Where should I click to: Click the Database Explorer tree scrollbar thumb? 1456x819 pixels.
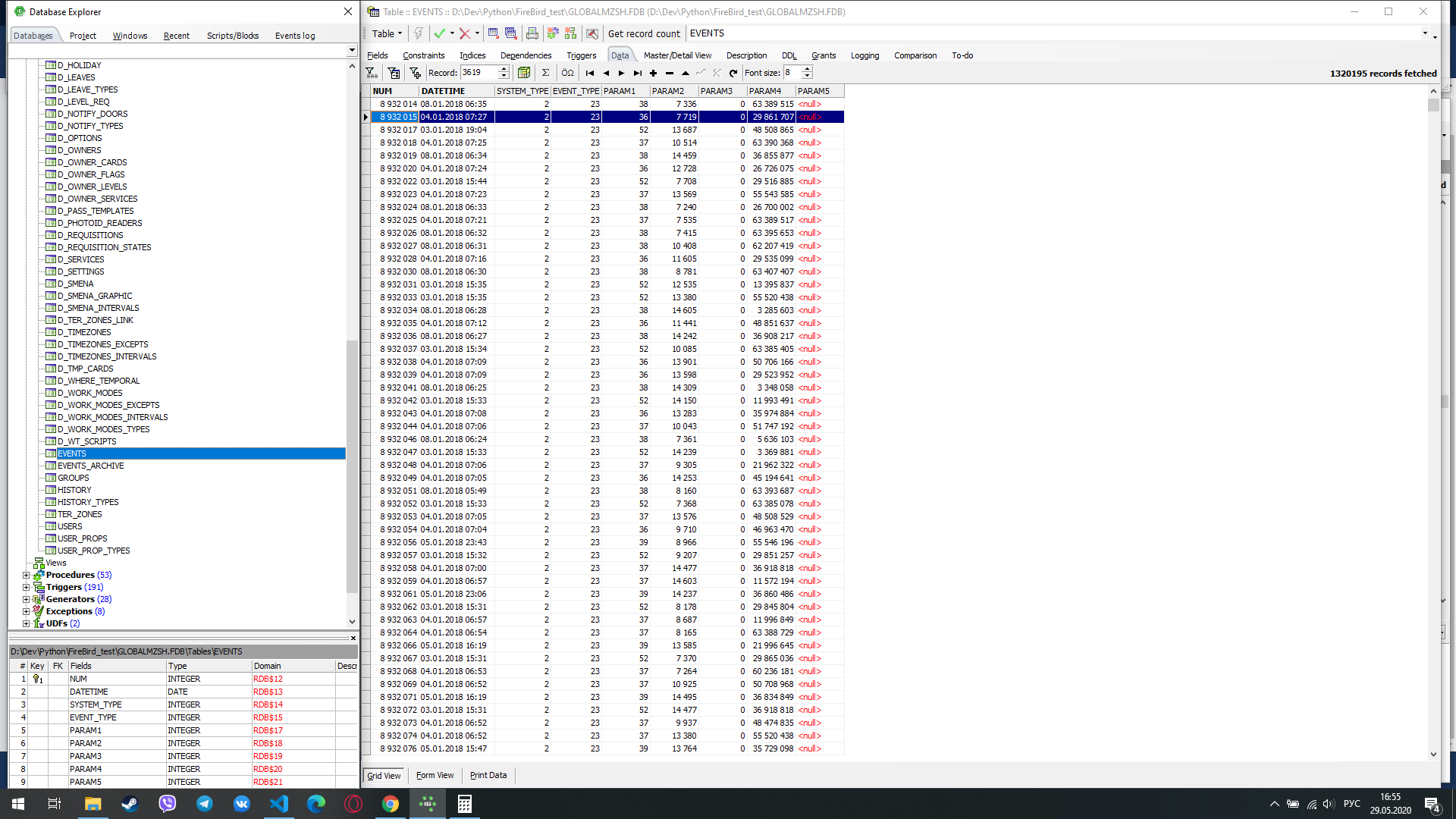[x=351, y=466]
